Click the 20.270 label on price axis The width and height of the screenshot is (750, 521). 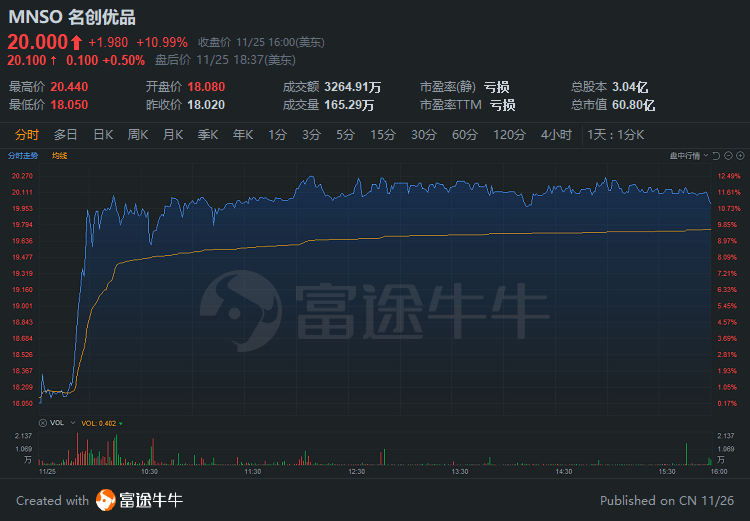point(22,176)
